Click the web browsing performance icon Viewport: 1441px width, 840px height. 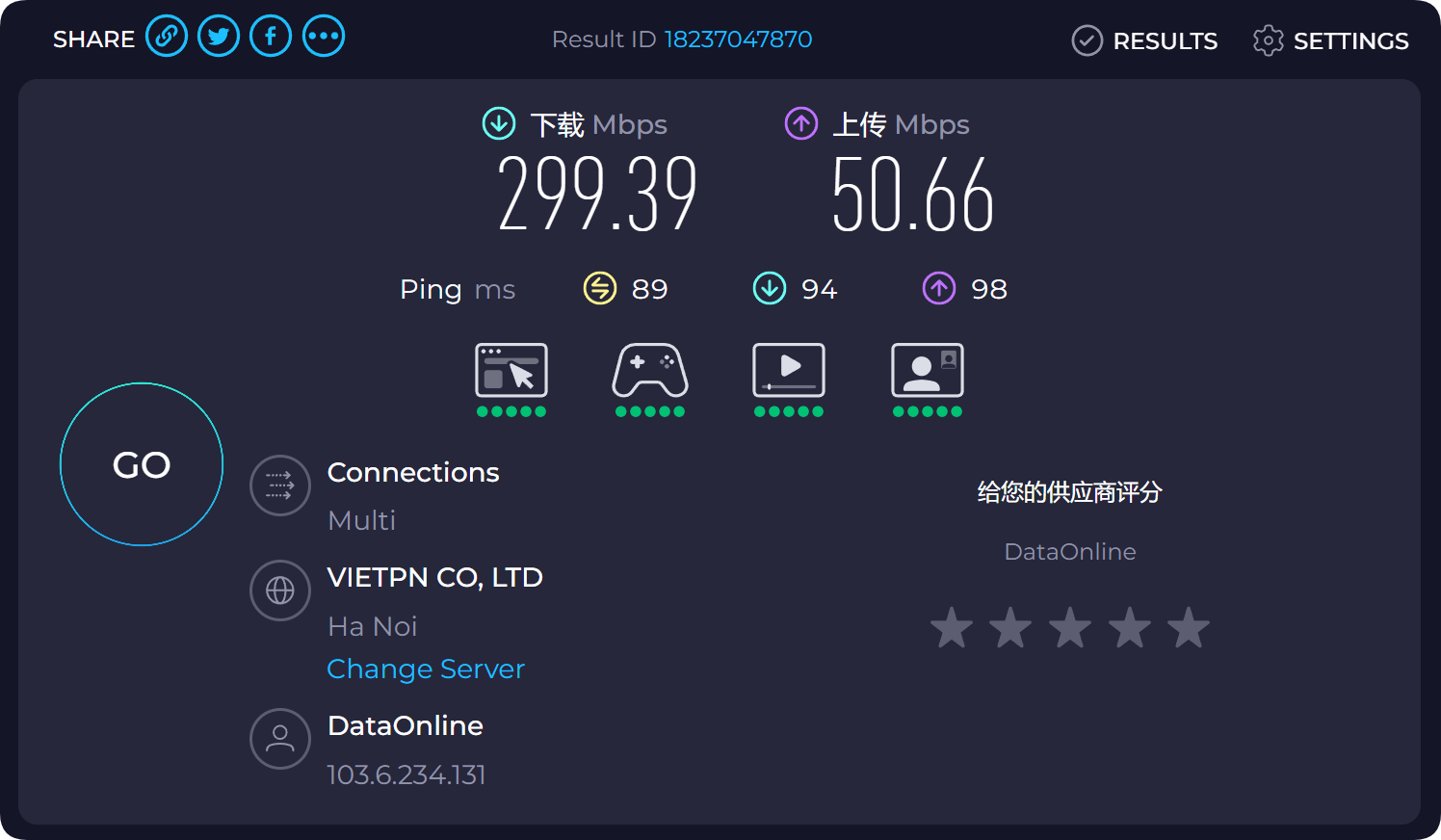pos(511,371)
